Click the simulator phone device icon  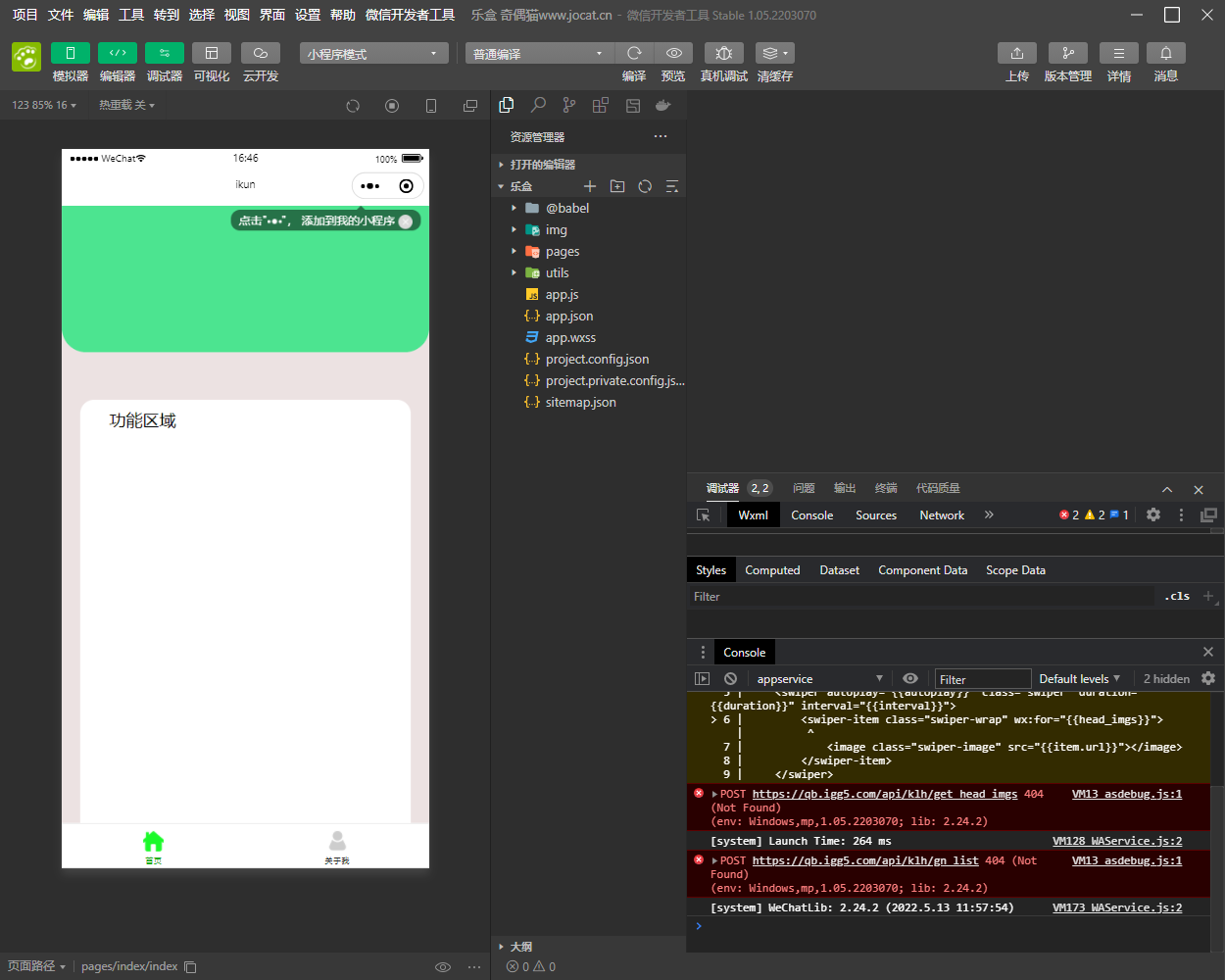(431, 106)
